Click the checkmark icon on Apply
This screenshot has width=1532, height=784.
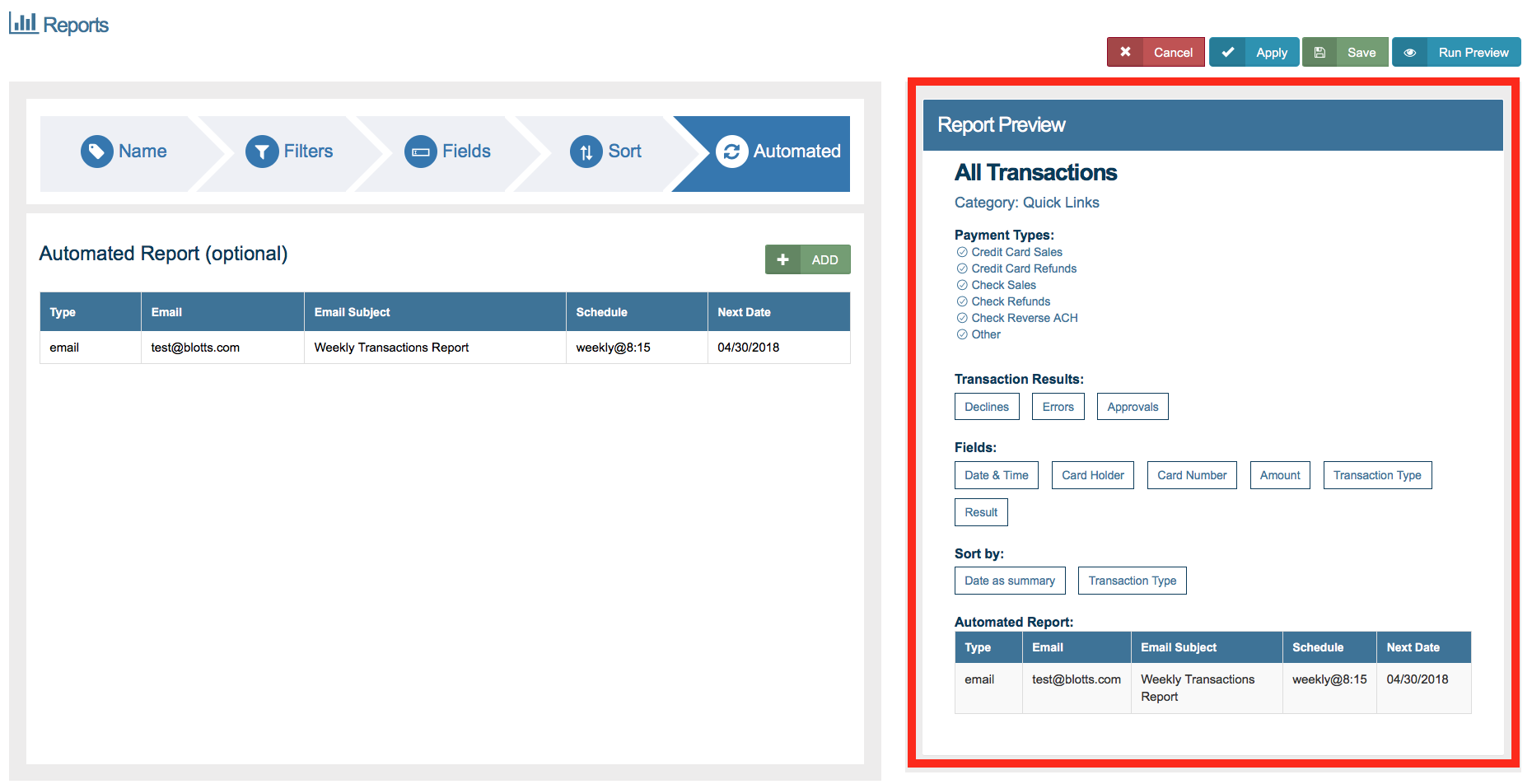coord(1229,52)
